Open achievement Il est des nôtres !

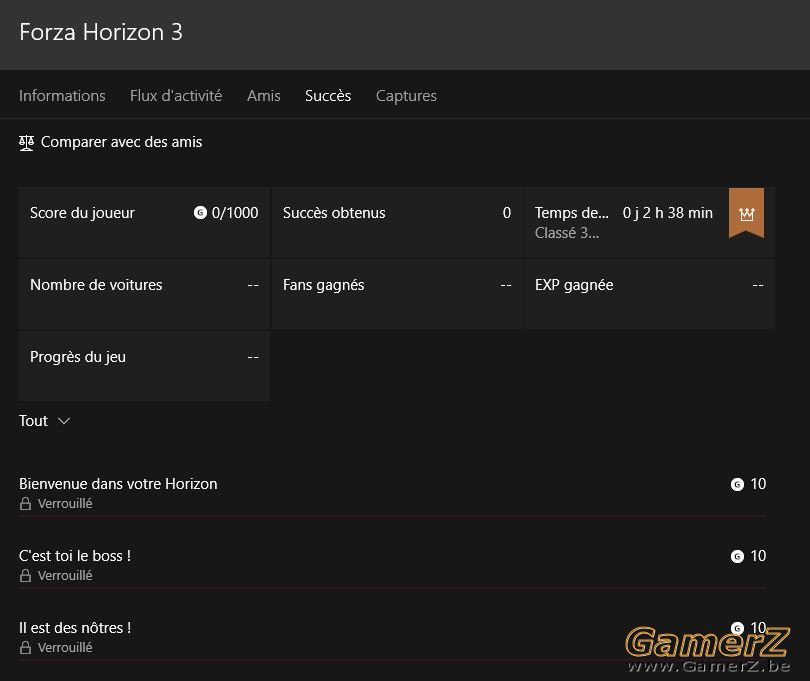[x=393, y=637]
